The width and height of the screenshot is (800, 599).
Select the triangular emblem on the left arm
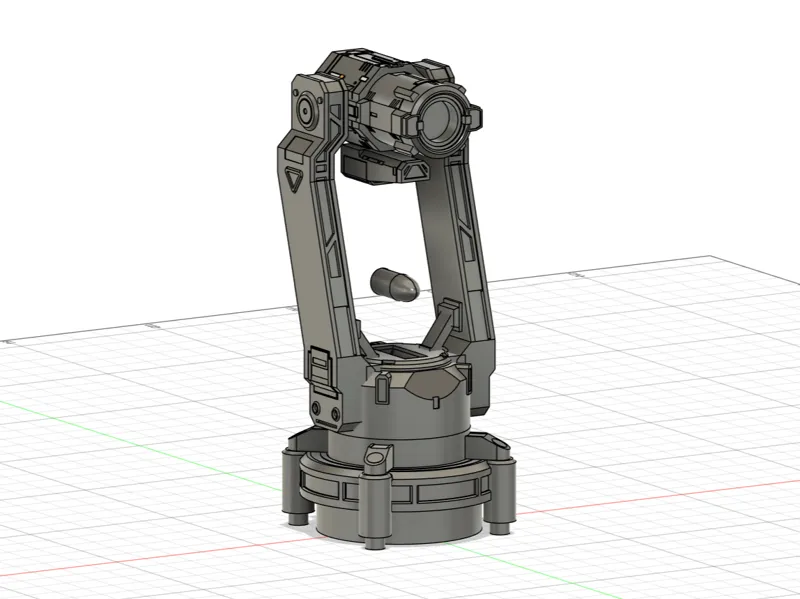[293, 179]
